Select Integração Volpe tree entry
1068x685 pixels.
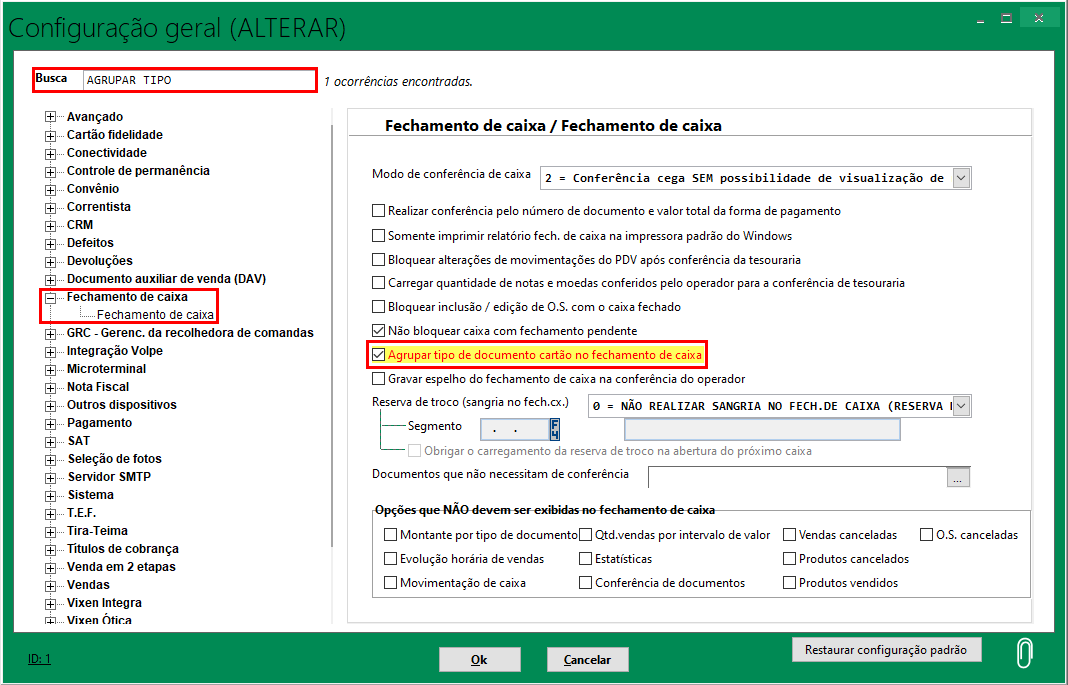point(114,351)
